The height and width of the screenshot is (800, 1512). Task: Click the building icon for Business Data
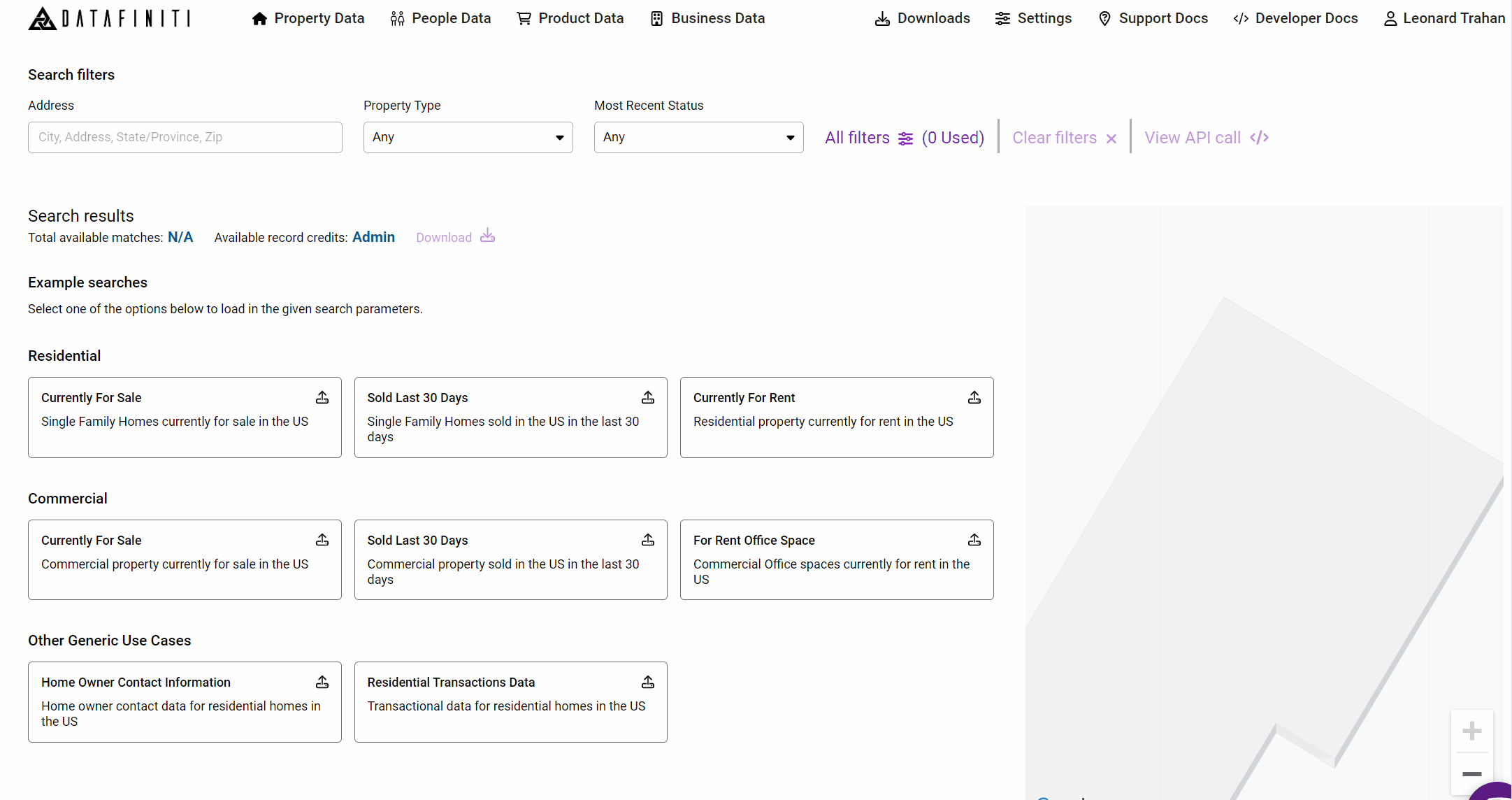click(x=656, y=19)
